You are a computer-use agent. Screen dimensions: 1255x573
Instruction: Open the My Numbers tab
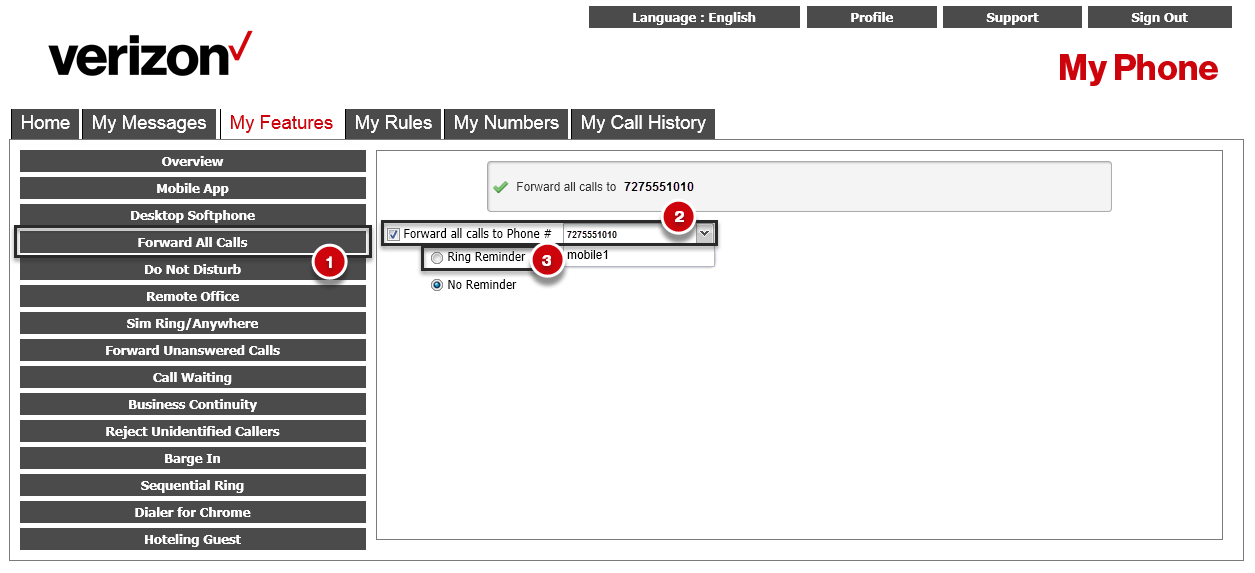(506, 123)
